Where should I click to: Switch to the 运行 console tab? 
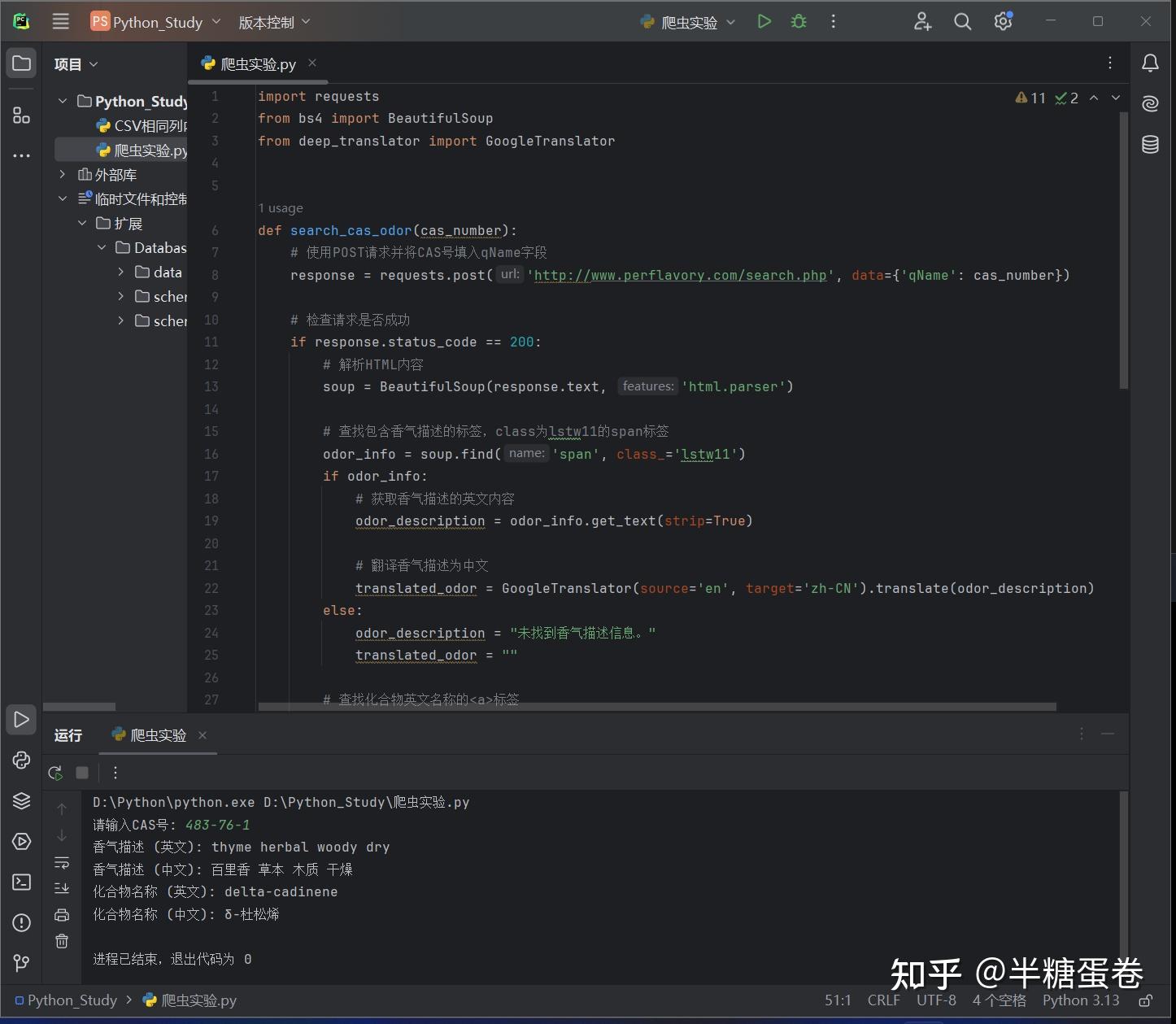pyautogui.click(x=68, y=735)
